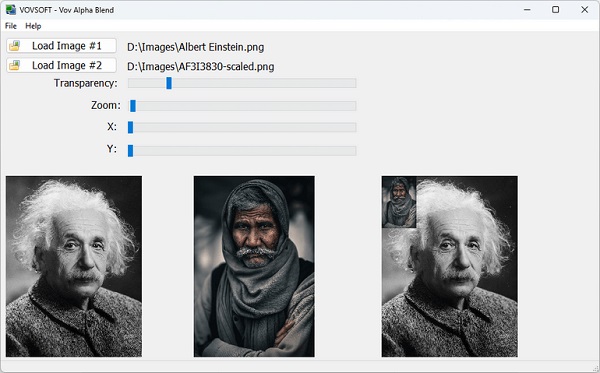Click the Load Image #2 button
Viewport: 600px width, 373px height.
pos(61,65)
